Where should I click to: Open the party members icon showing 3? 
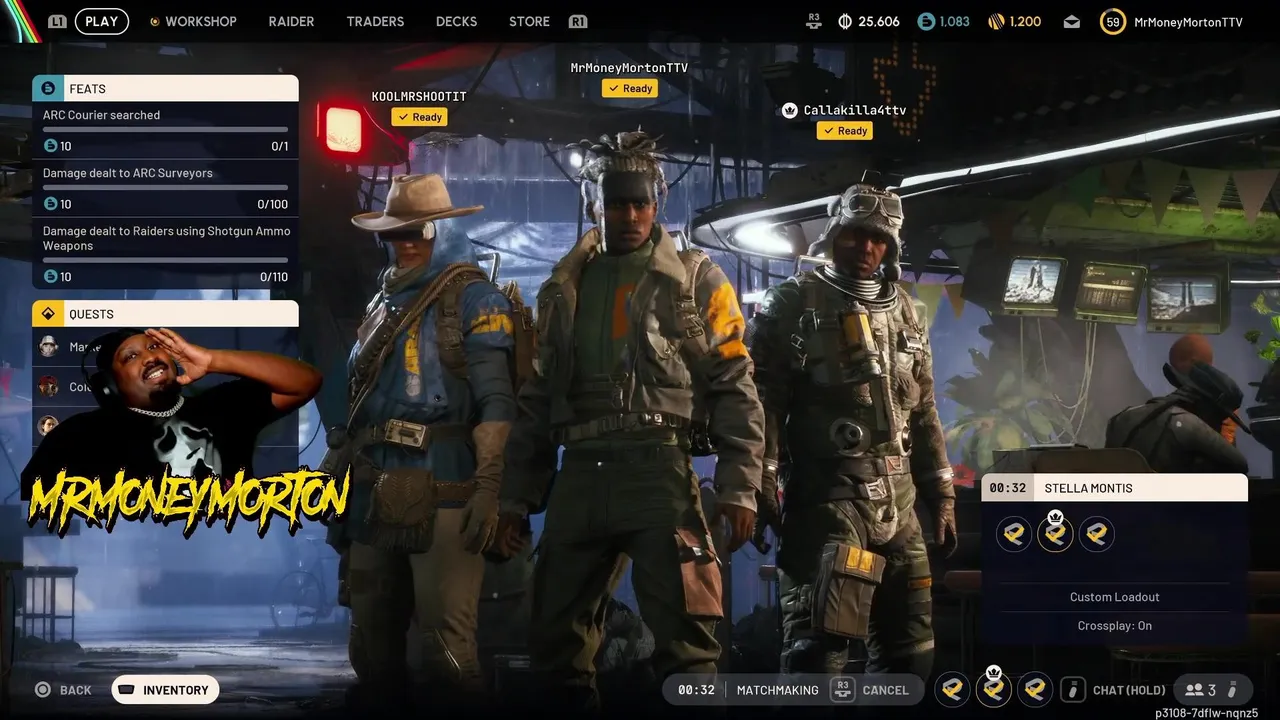point(1200,689)
